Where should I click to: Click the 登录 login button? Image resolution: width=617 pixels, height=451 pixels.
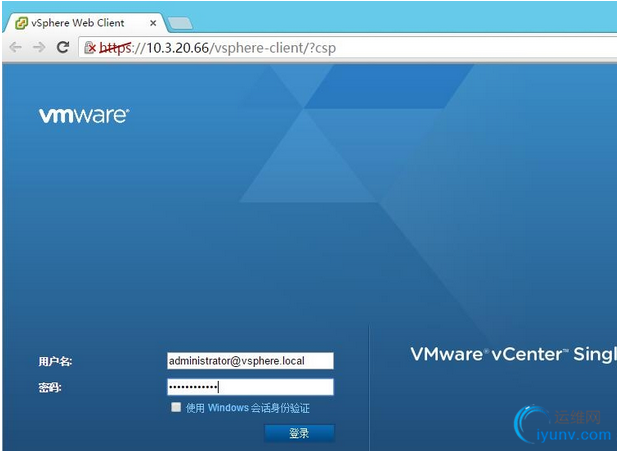coord(299,433)
